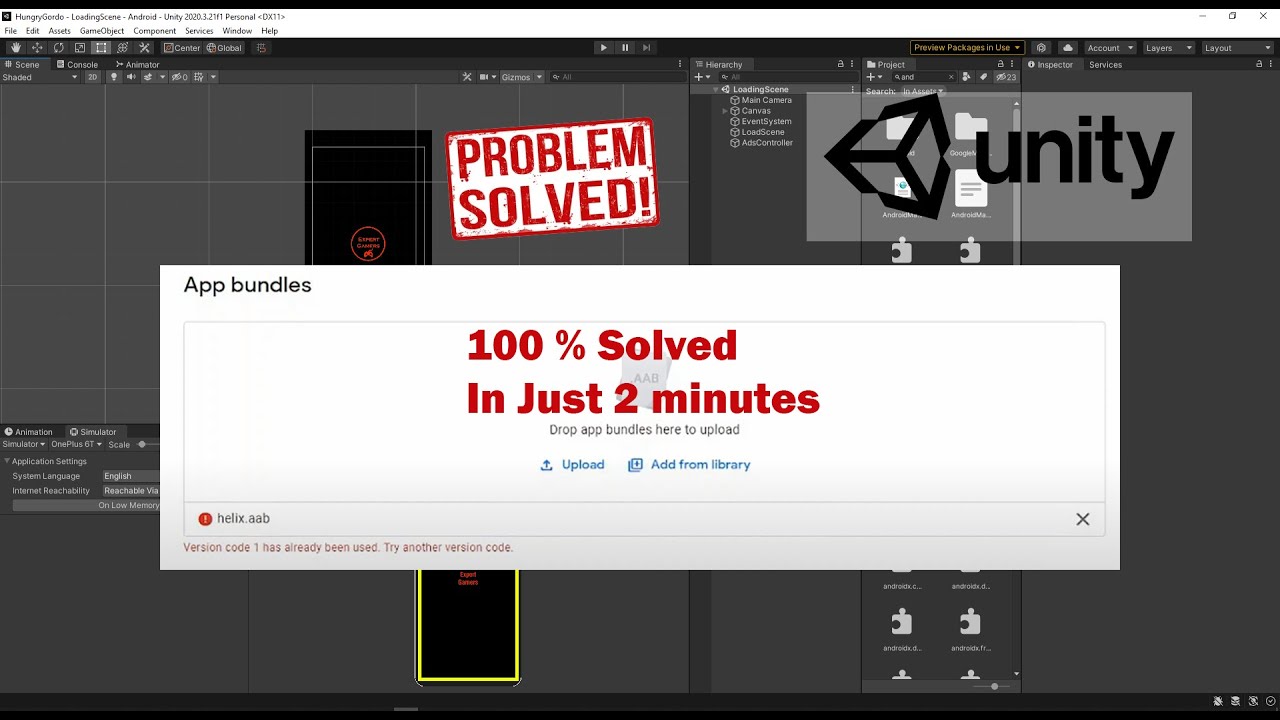Open the Layout dropdown
The height and width of the screenshot is (720, 1280).
click(x=1237, y=48)
